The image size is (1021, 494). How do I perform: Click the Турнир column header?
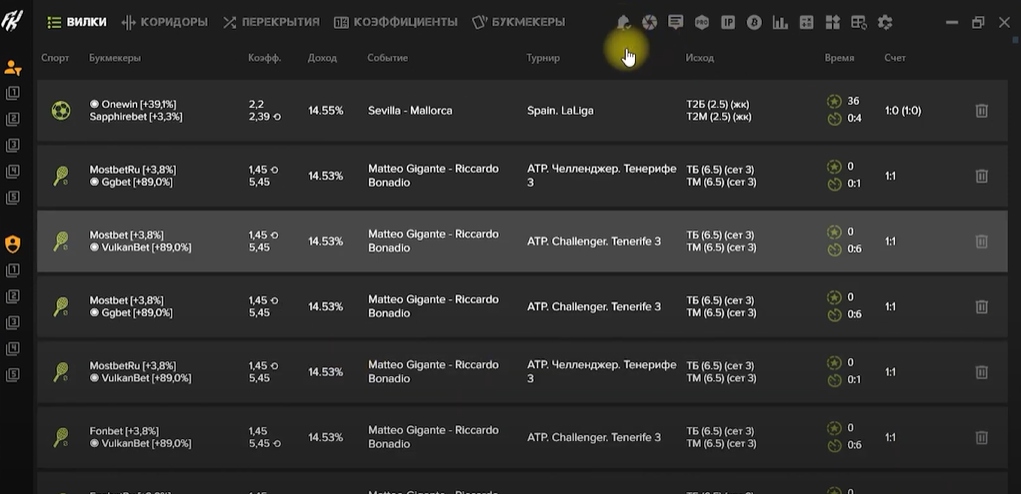543,58
